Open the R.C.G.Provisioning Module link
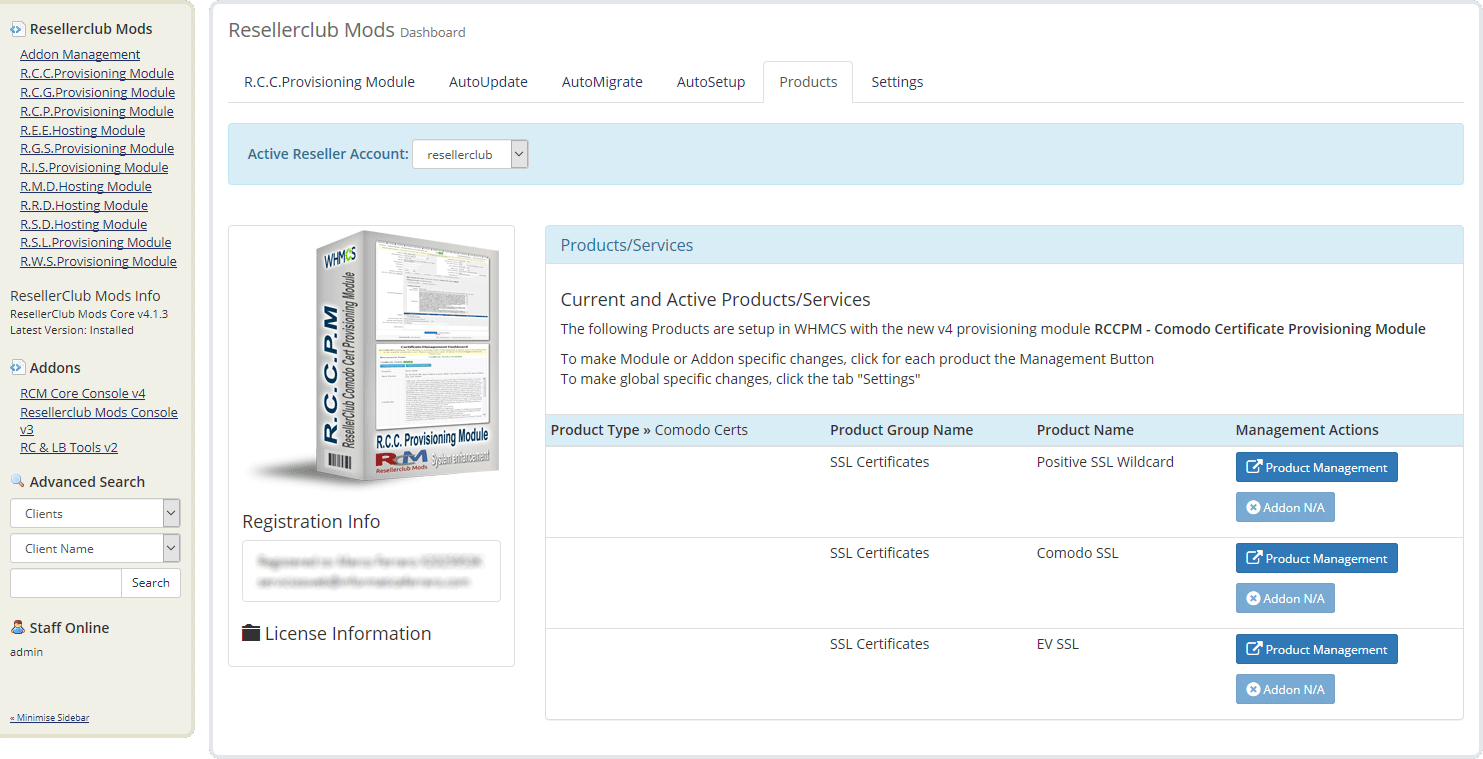The width and height of the screenshot is (1483, 759). pyautogui.click(x=97, y=92)
